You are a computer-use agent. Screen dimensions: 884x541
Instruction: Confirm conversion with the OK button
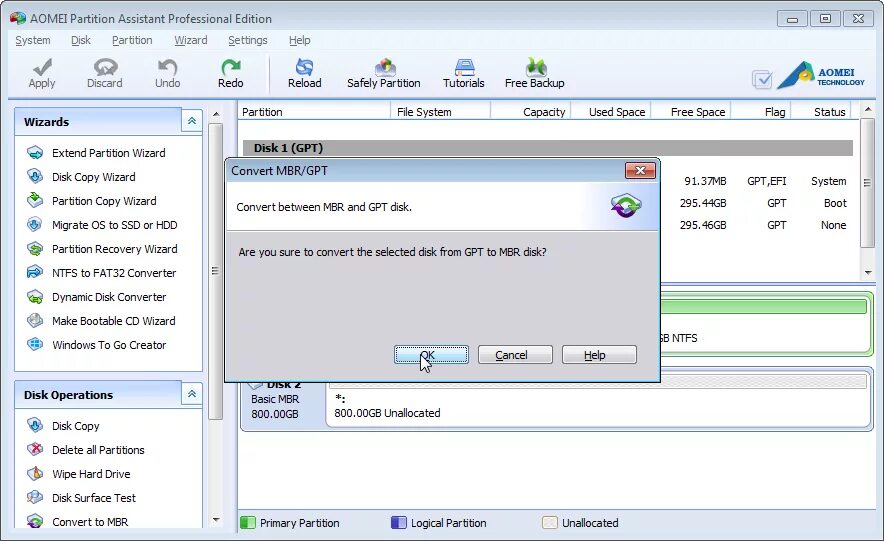(431, 354)
